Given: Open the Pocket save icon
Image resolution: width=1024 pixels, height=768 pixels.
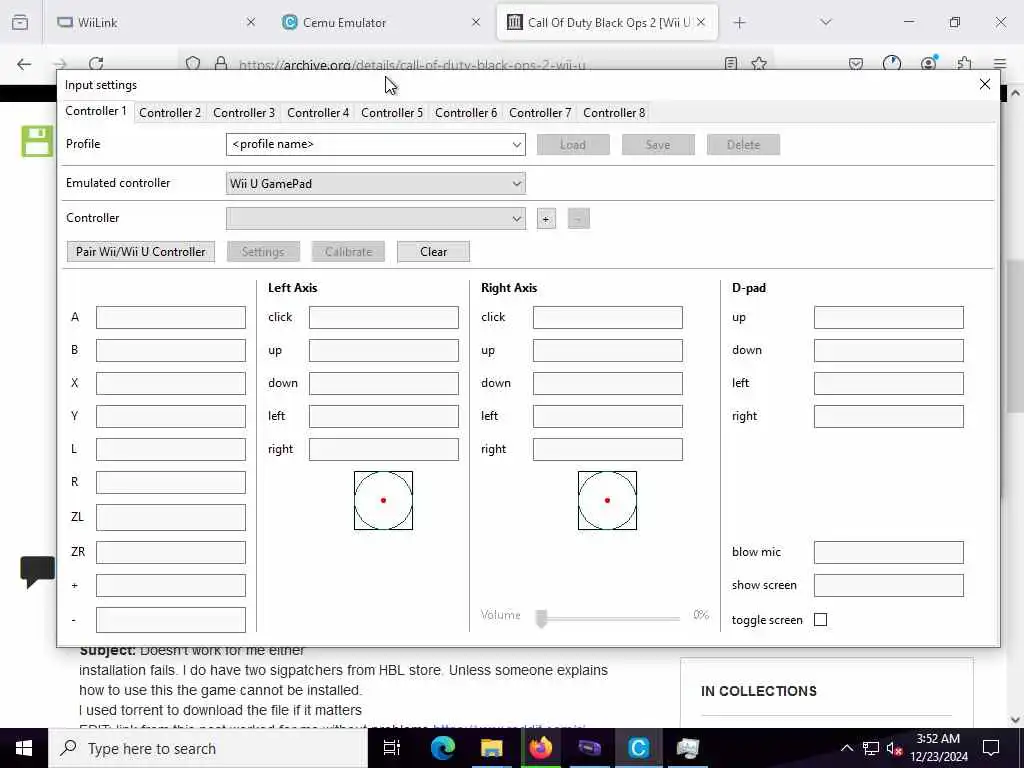Looking at the screenshot, I should pos(856,64).
